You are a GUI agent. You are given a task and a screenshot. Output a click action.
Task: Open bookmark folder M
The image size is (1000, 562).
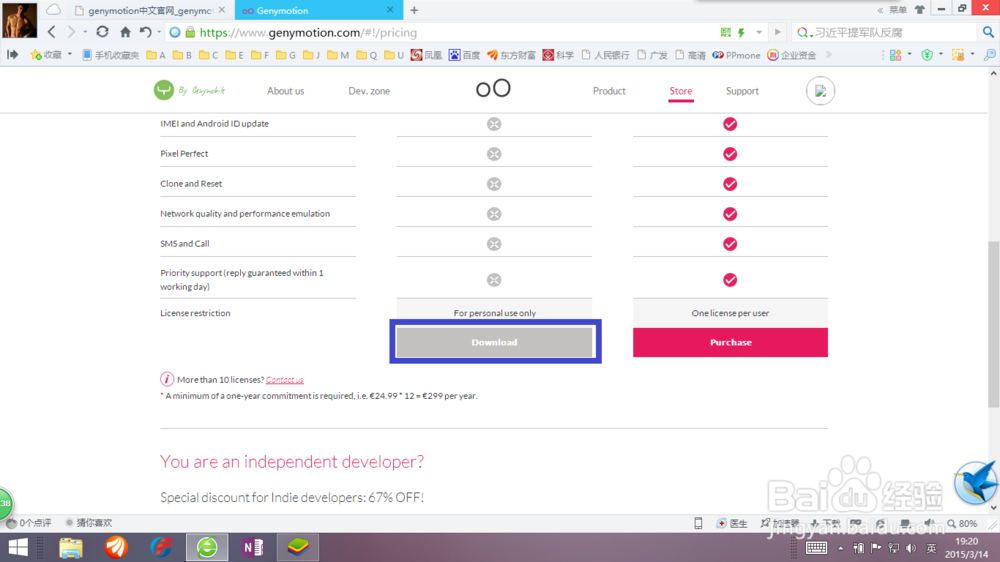pos(338,55)
